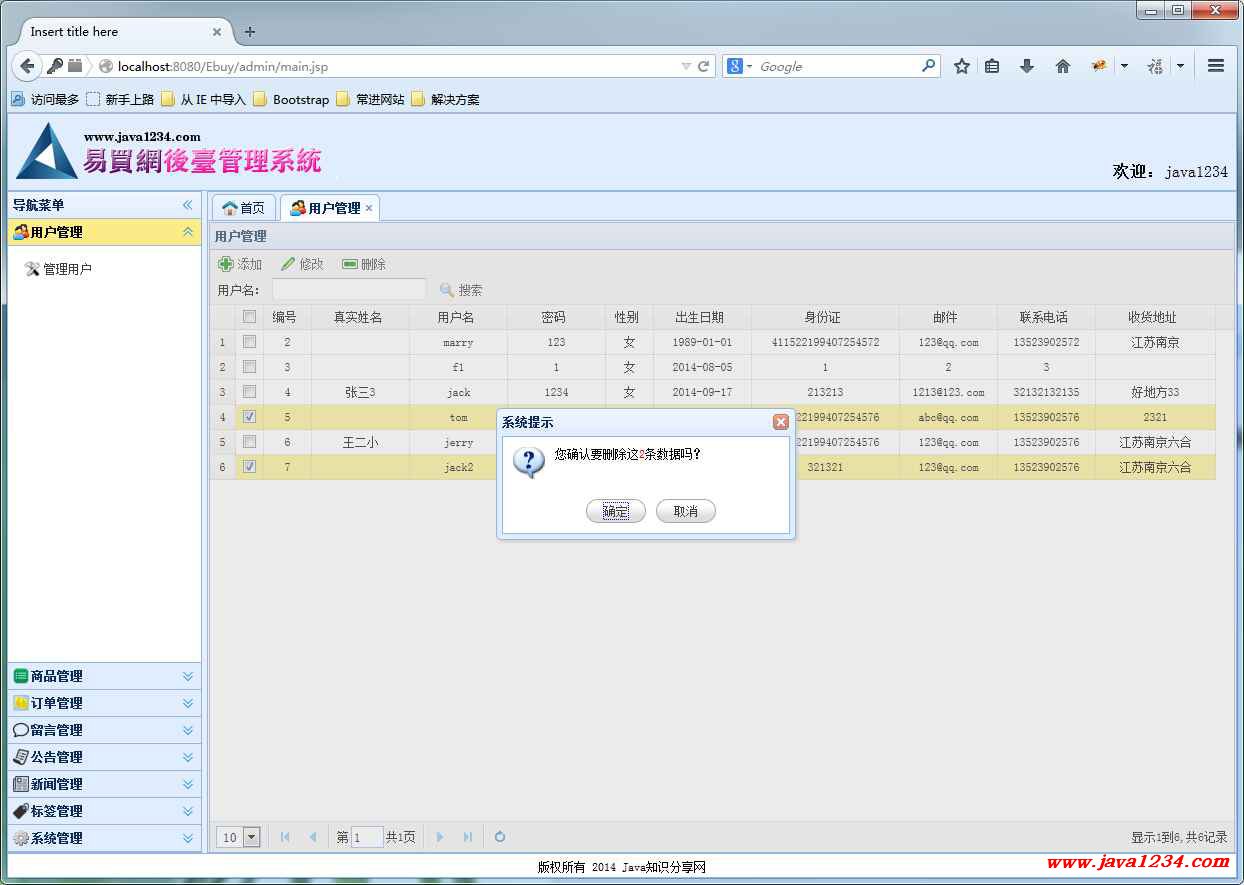Image resolution: width=1244 pixels, height=885 pixels.
Task: Collapse the 导航菜单 panel with the double arrow
Action: (187, 205)
